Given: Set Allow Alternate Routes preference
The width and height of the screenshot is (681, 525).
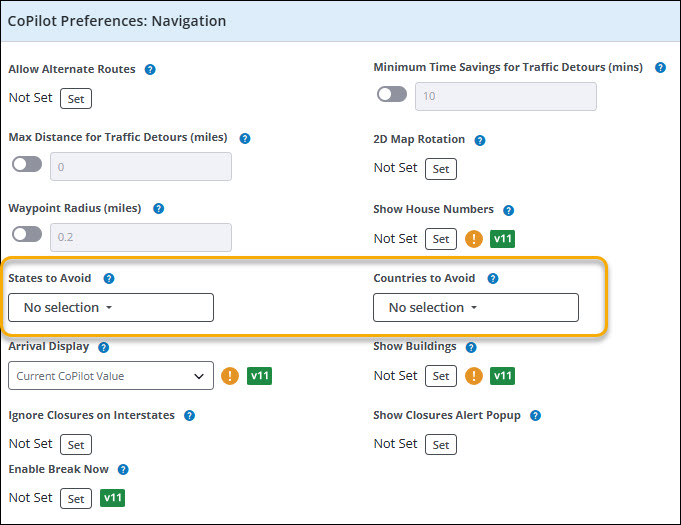Looking at the screenshot, I should click(76, 99).
